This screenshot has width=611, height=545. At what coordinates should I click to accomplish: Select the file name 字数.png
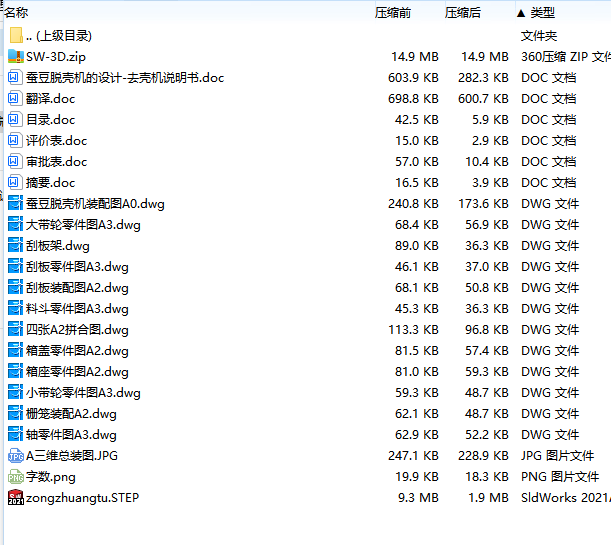(51, 477)
